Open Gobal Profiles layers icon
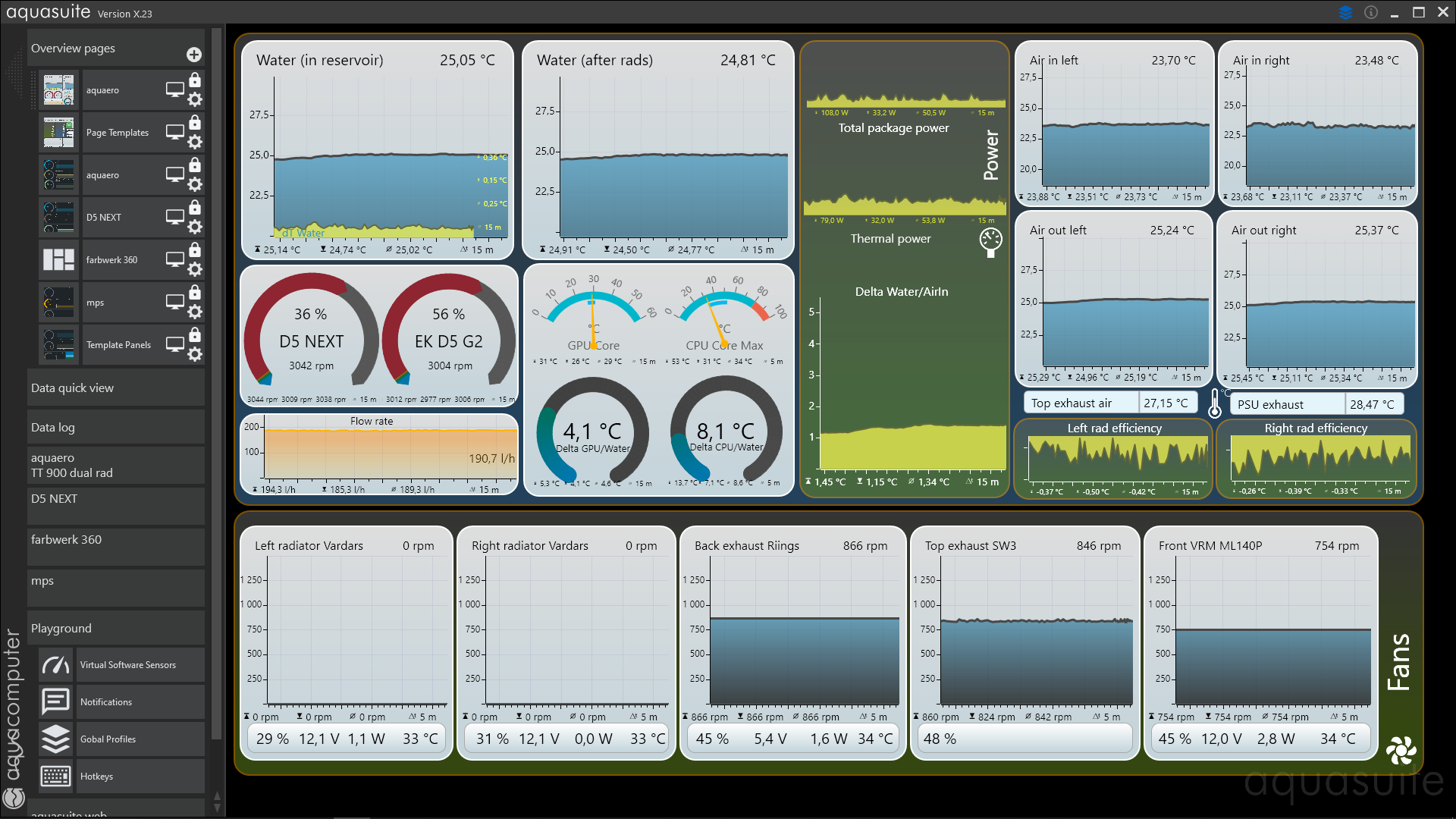 pos(56,739)
